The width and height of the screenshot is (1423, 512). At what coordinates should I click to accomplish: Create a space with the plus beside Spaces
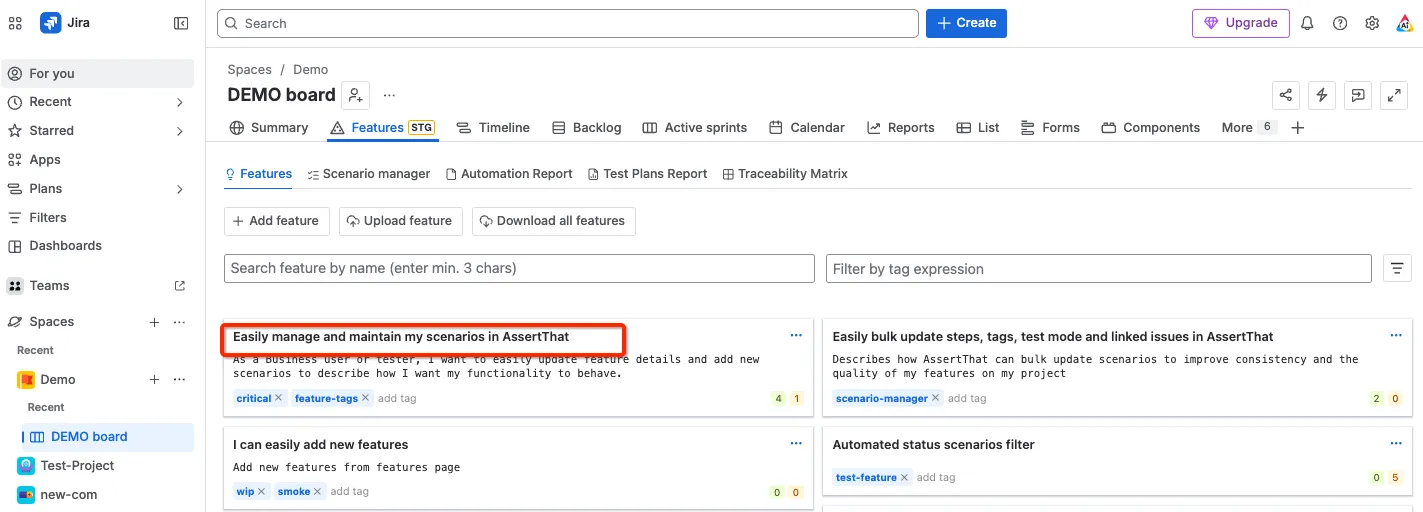(x=154, y=322)
